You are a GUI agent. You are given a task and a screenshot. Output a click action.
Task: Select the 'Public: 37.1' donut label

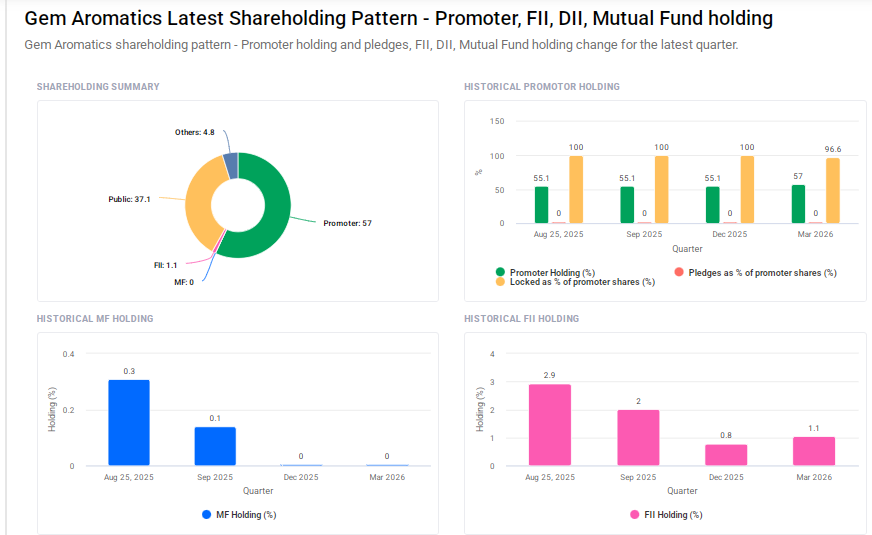129,199
